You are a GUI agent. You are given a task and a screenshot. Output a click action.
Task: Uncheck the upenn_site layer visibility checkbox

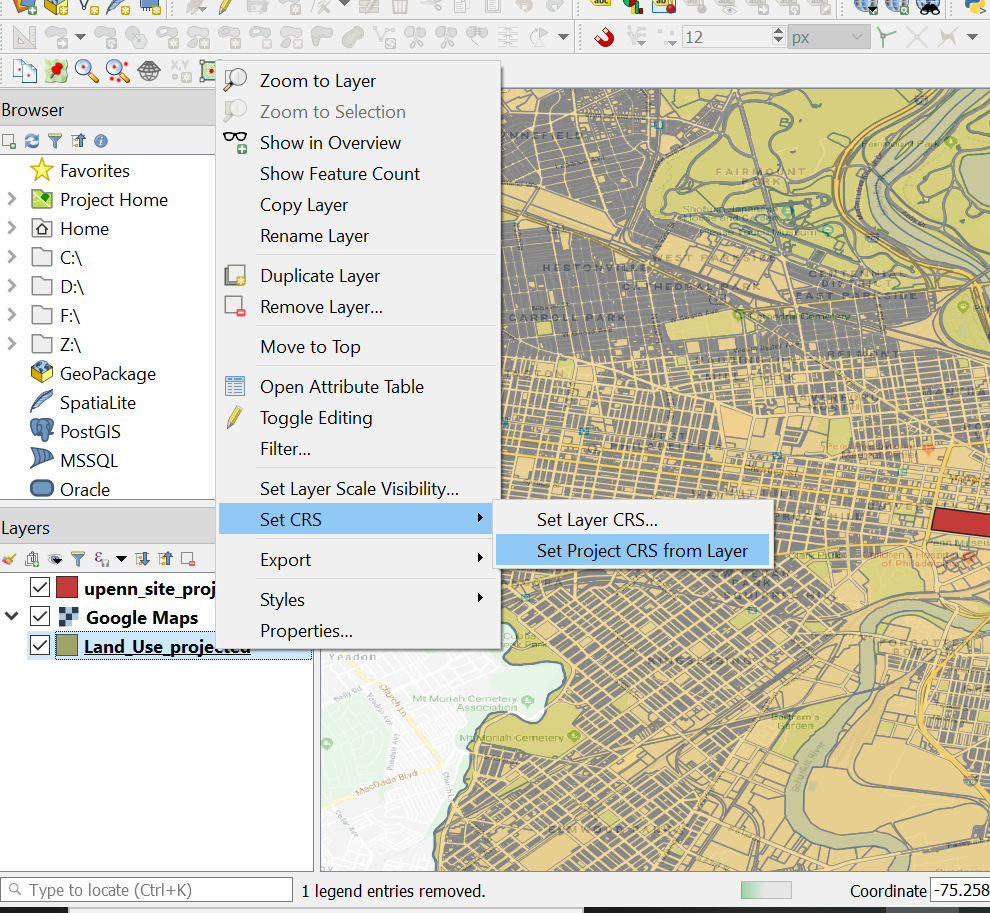click(x=40, y=588)
